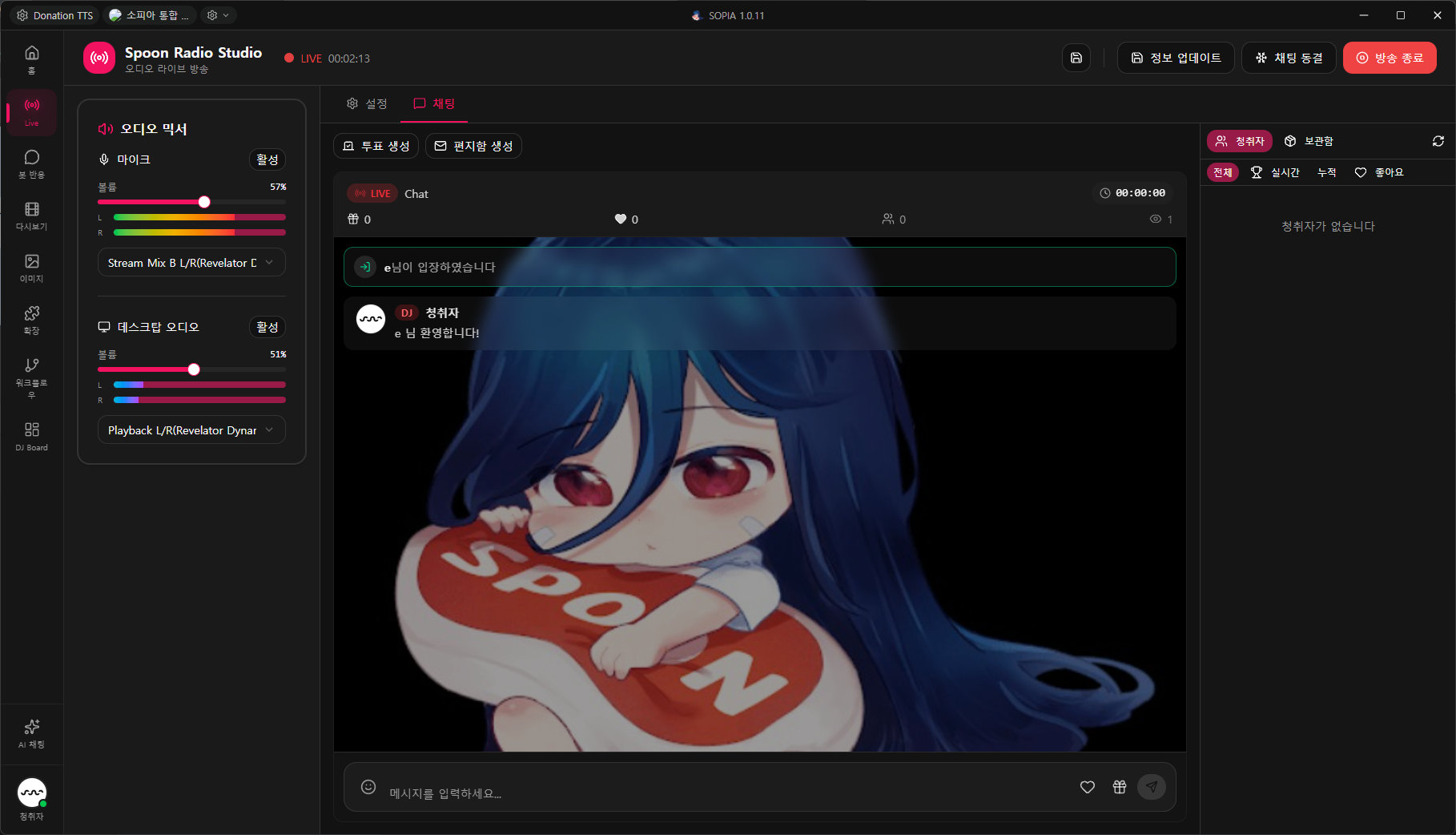
Task: Toggle the 마이크 활성 button
Action: point(267,159)
